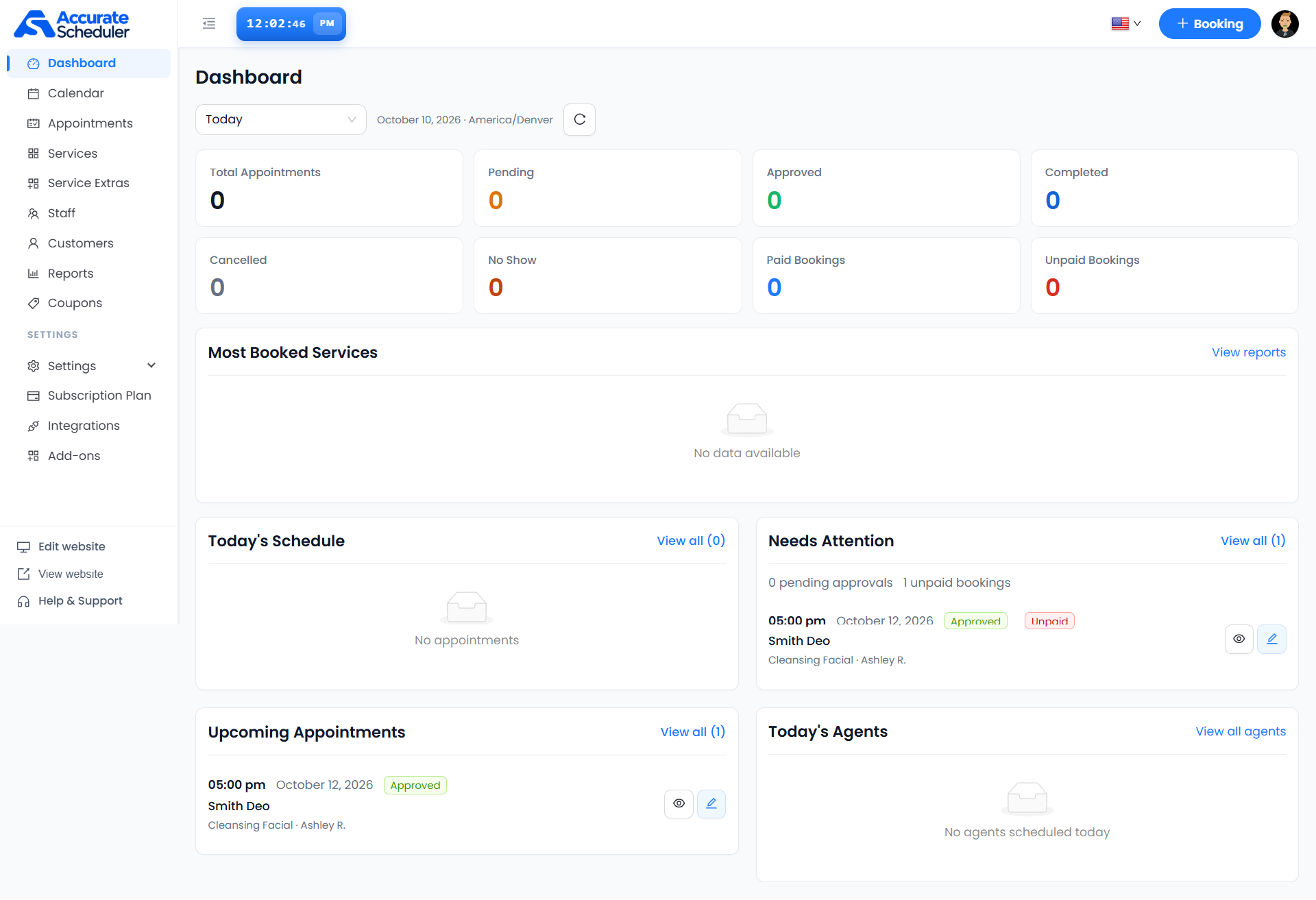The image size is (1316, 900).
Task: Open Service Extras in the sidebar
Action: 88,183
